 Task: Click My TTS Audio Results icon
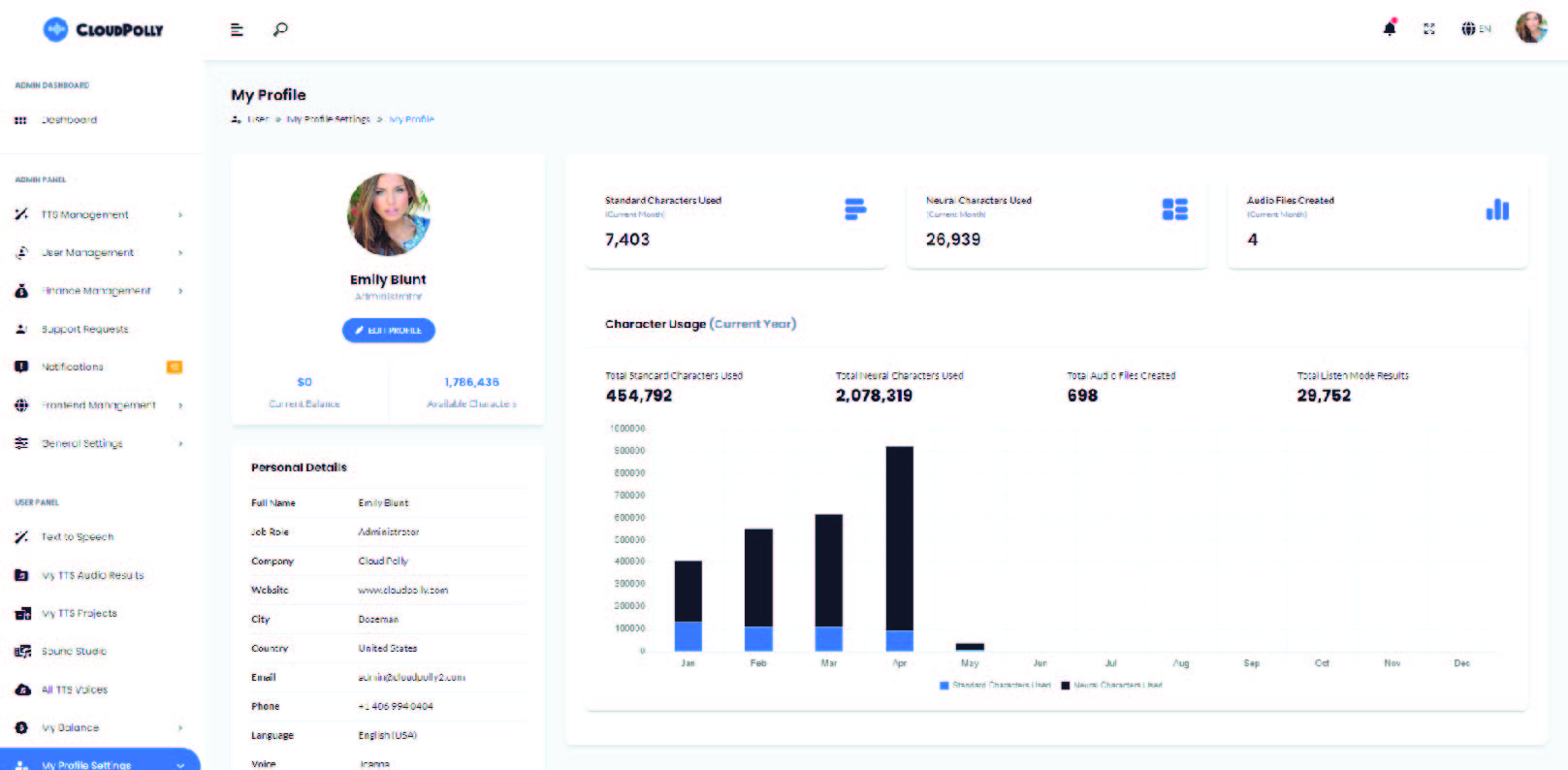point(21,575)
